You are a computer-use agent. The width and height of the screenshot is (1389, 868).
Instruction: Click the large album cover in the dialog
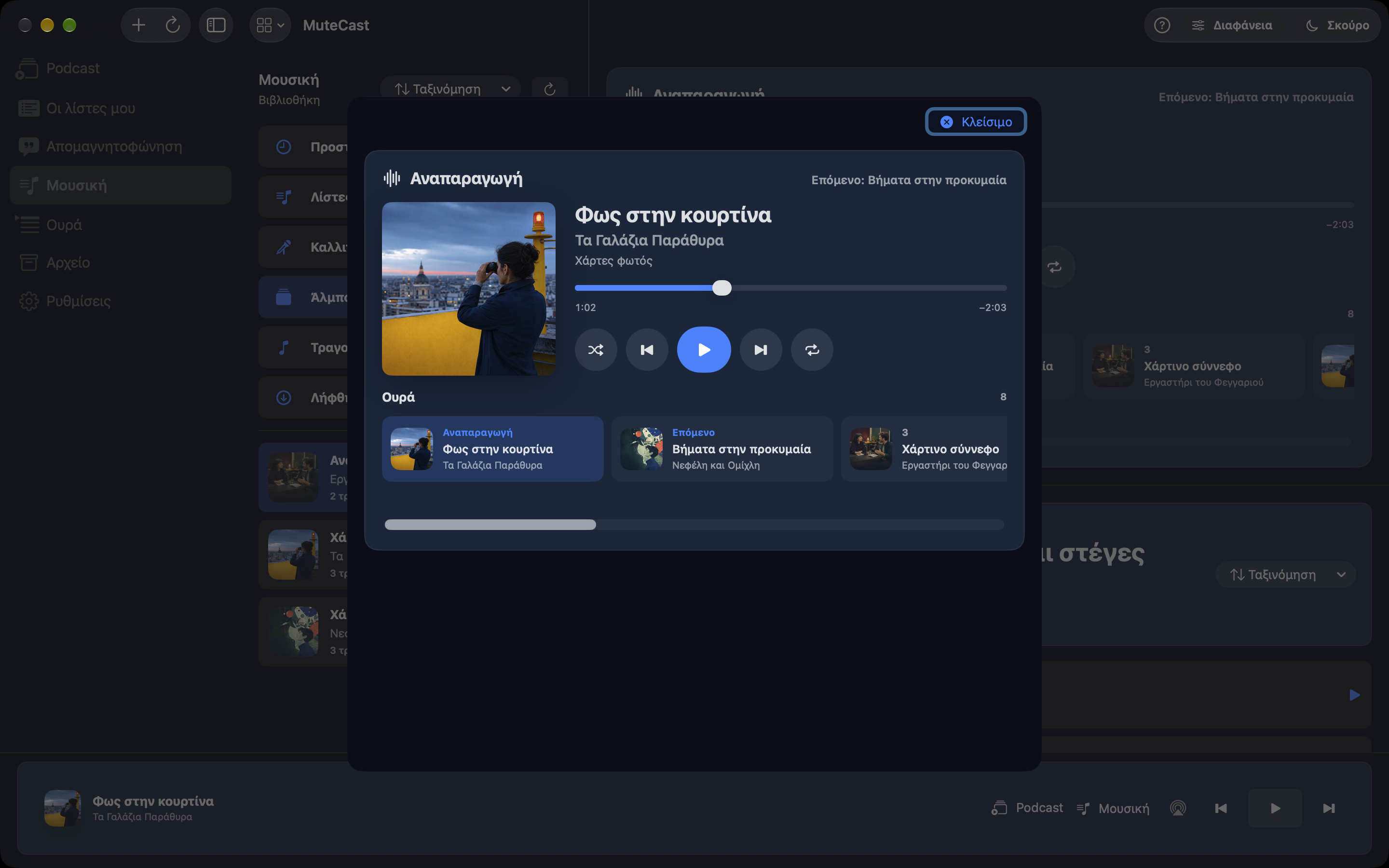[x=468, y=289]
